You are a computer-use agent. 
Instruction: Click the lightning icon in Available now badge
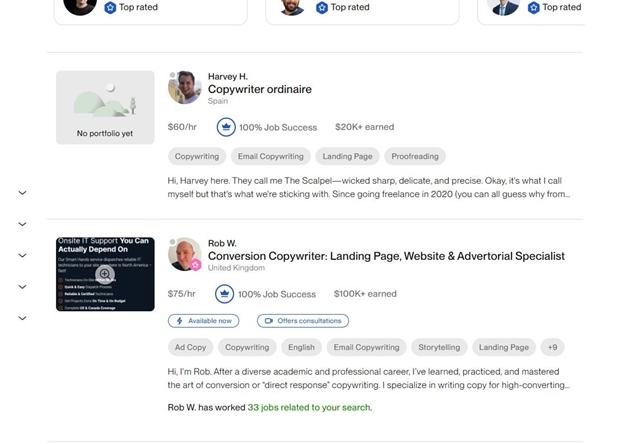(x=179, y=321)
